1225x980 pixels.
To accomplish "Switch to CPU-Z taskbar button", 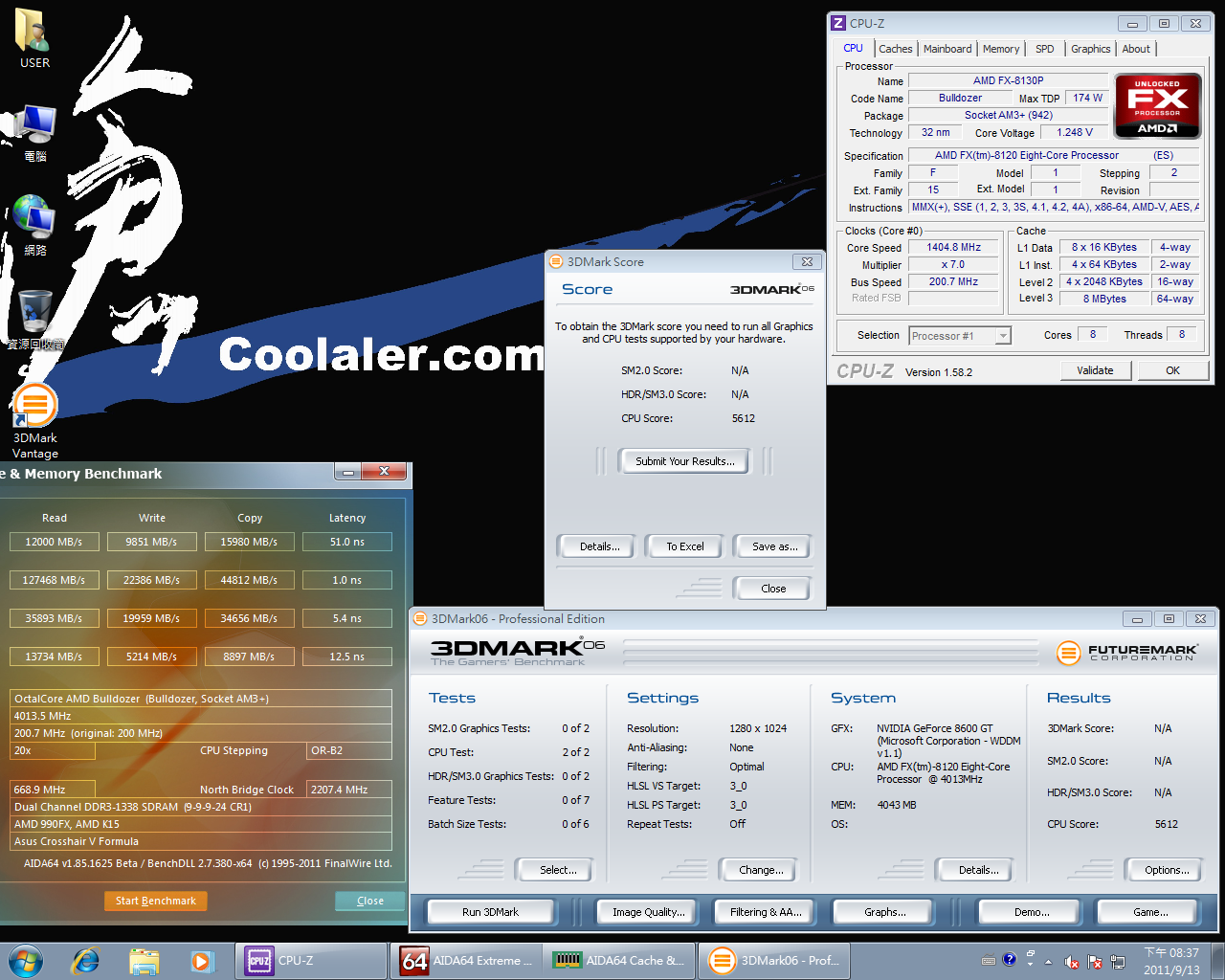I will [311, 960].
